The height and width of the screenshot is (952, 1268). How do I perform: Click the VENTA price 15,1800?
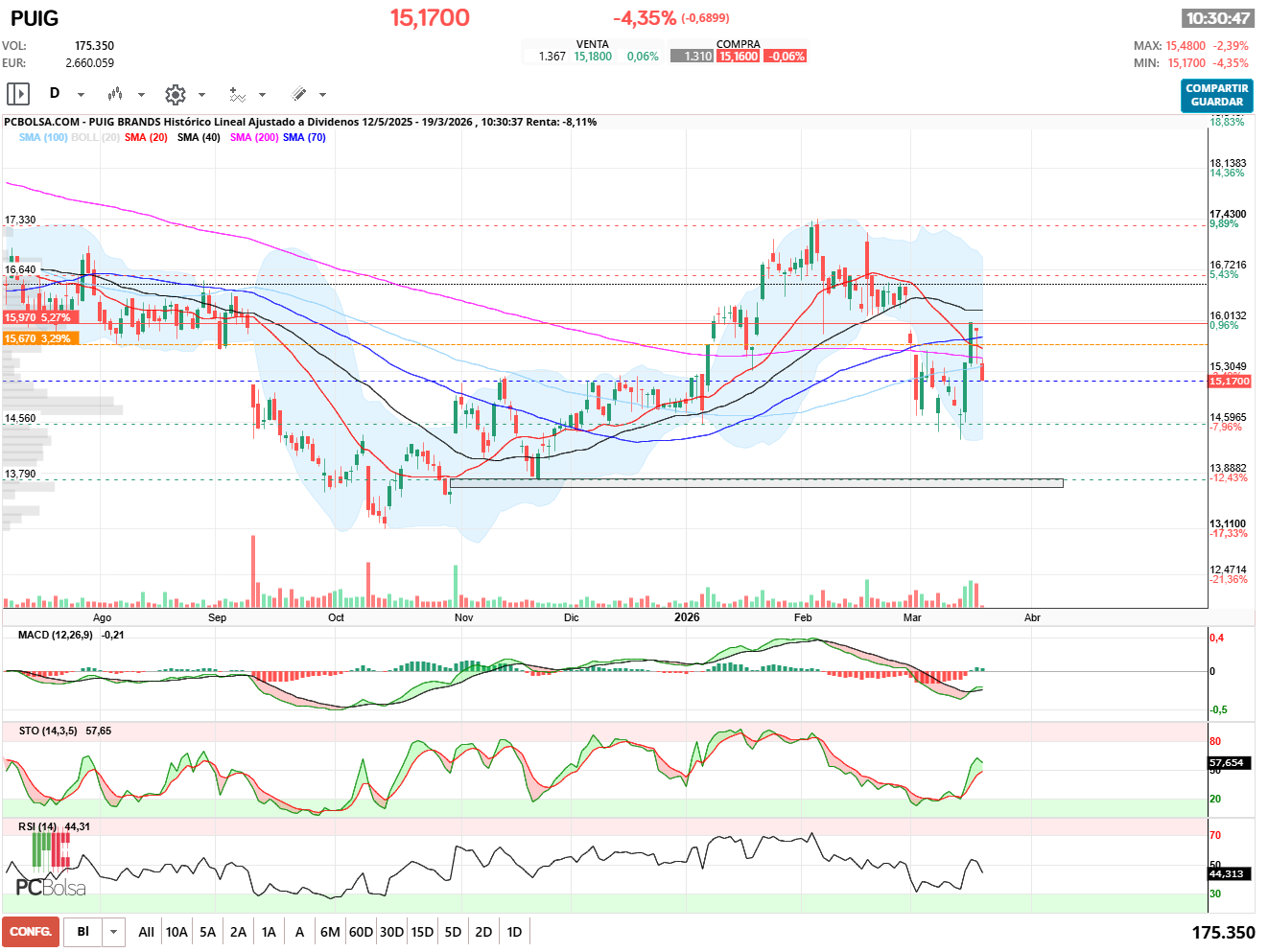[593, 57]
